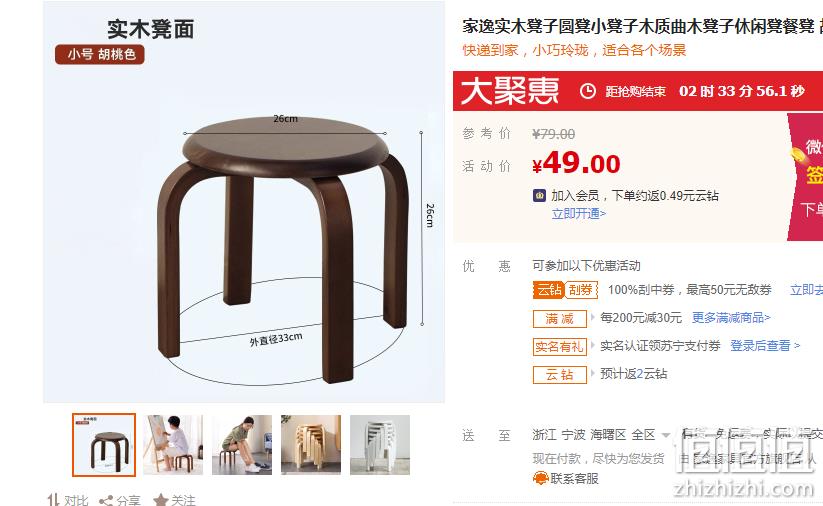
Task: Expand the 满减 promotion details arrow
Action: [x=593, y=317]
